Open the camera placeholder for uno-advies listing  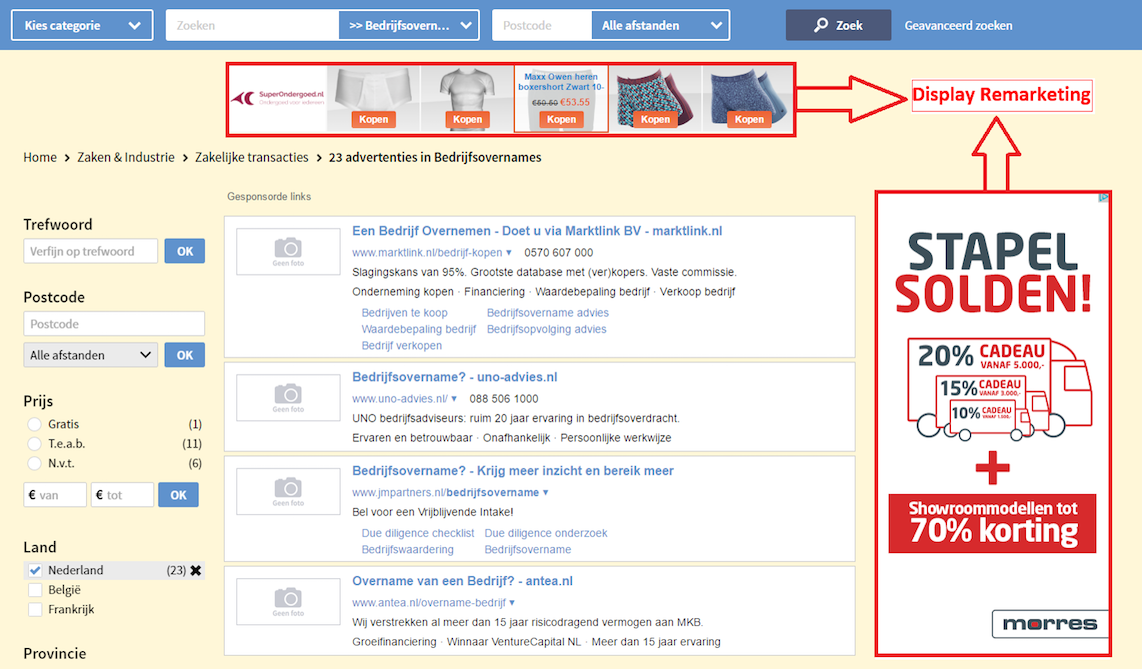click(288, 397)
